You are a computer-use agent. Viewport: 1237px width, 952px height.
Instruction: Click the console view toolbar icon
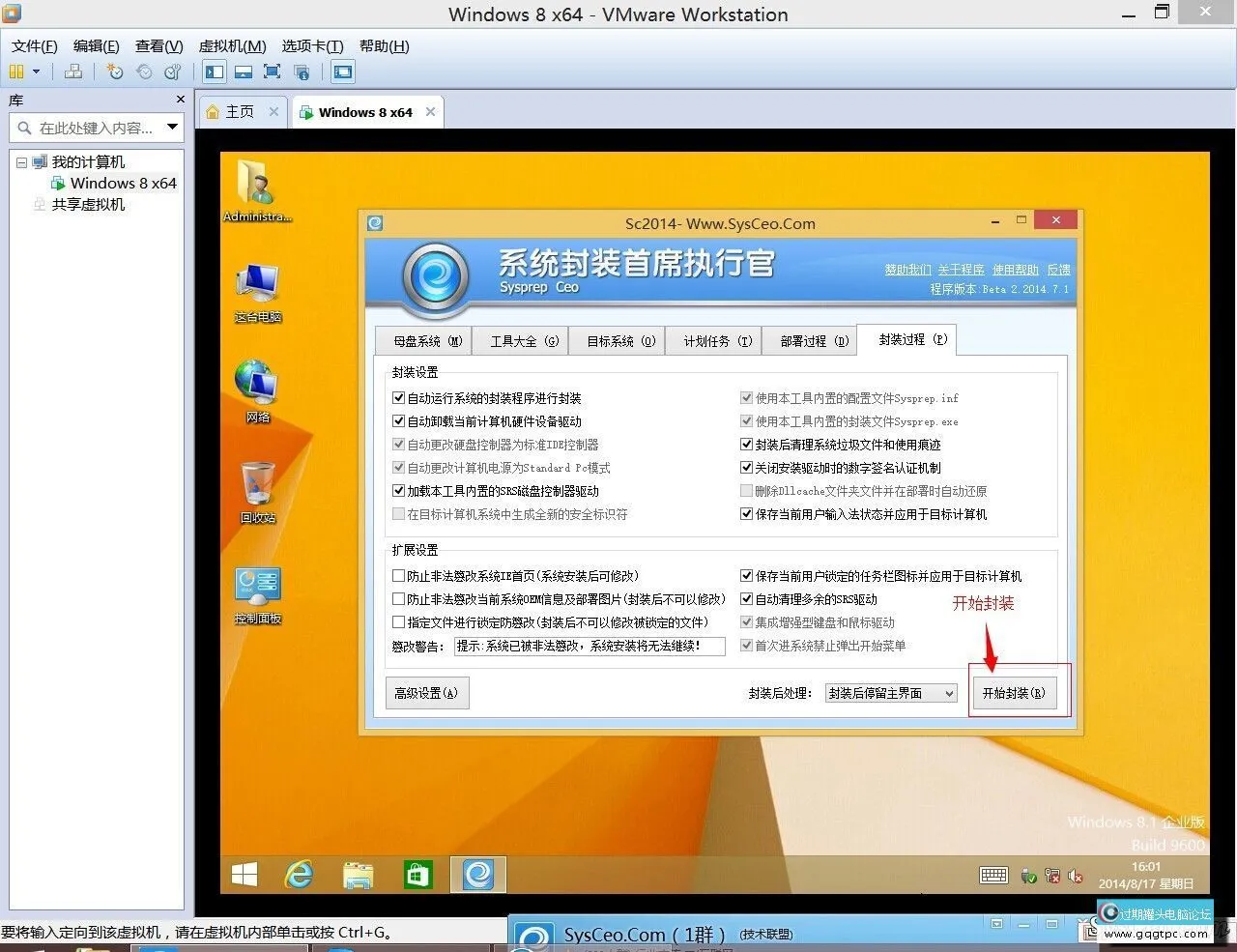[x=214, y=72]
